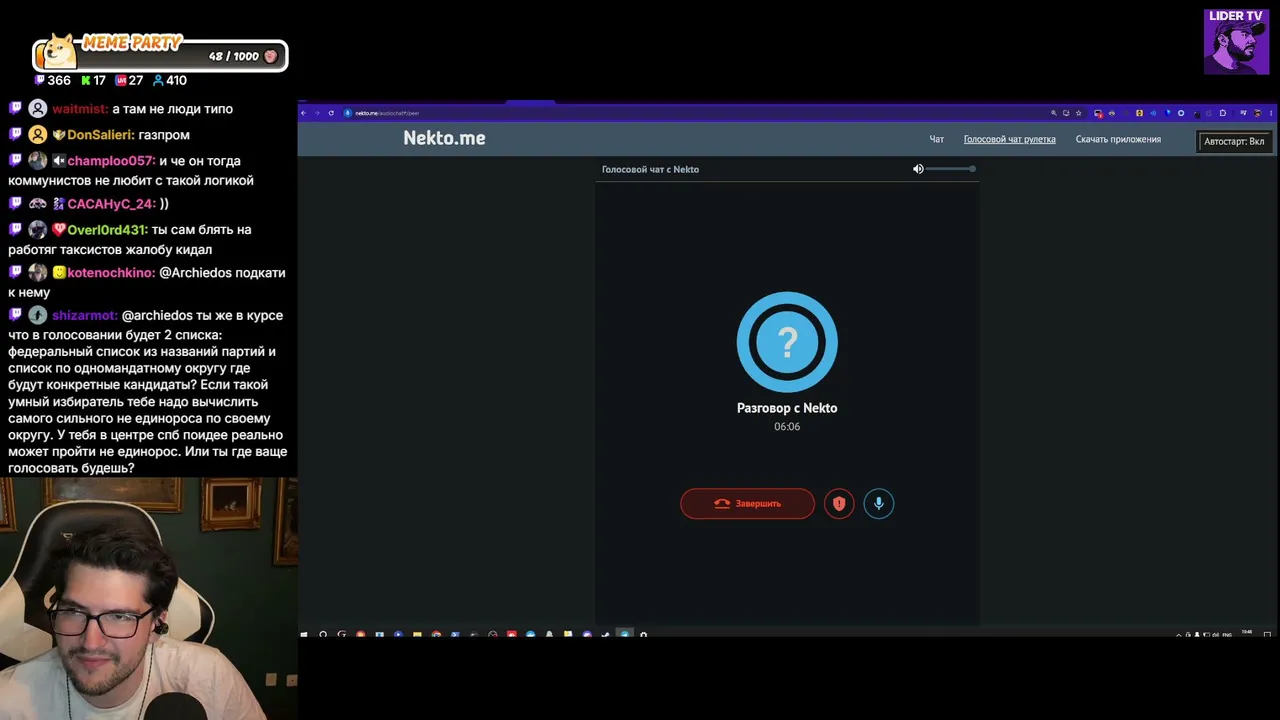1280x720 pixels.
Task: Mute call audio via the speaker icon
Action: [918, 169]
